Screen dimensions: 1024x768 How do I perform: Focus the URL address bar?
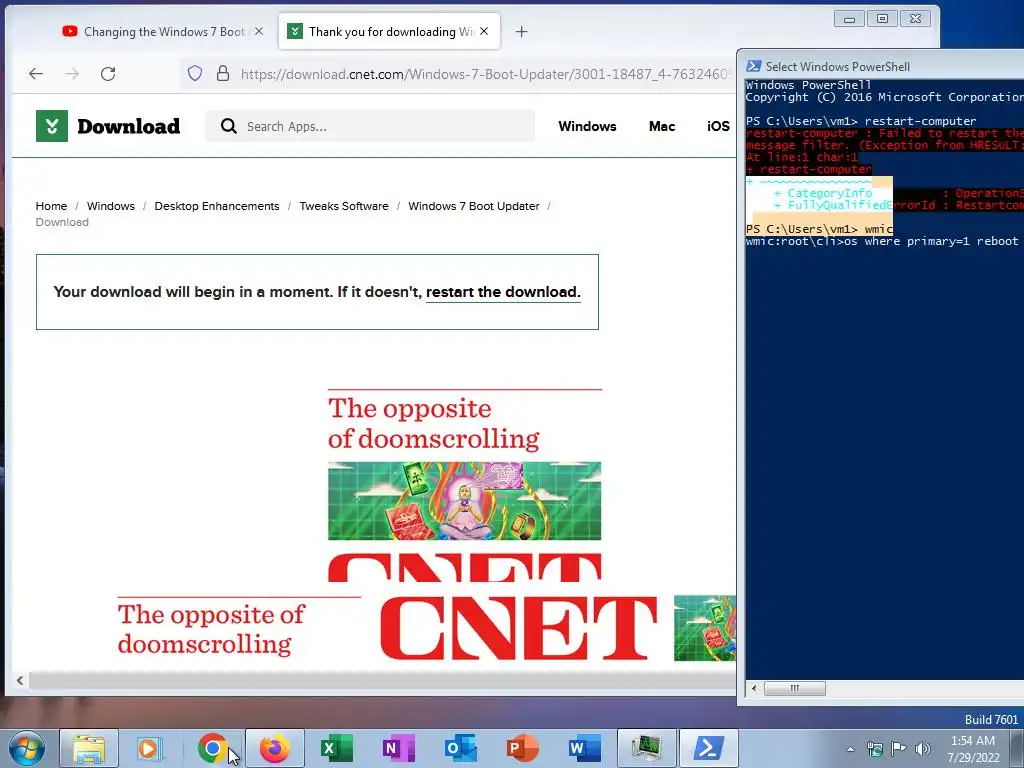pos(483,74)
